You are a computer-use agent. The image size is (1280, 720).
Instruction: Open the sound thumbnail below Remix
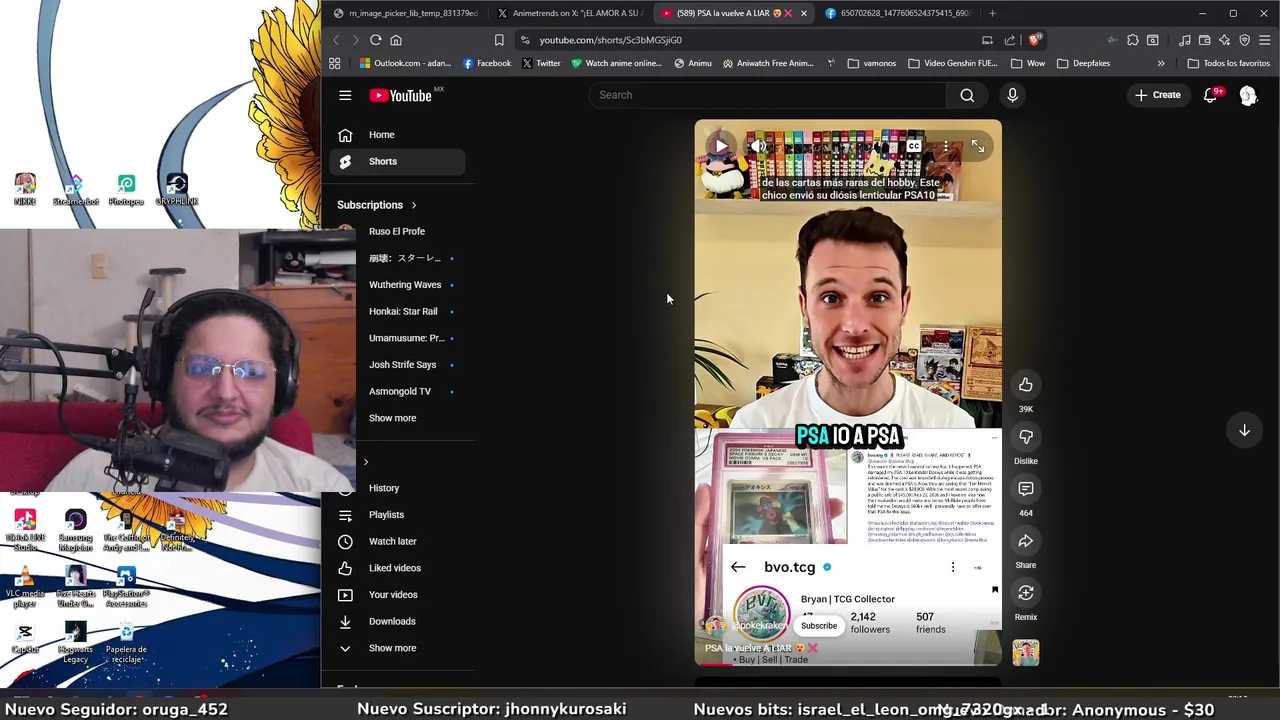[x=1026, y=653]
